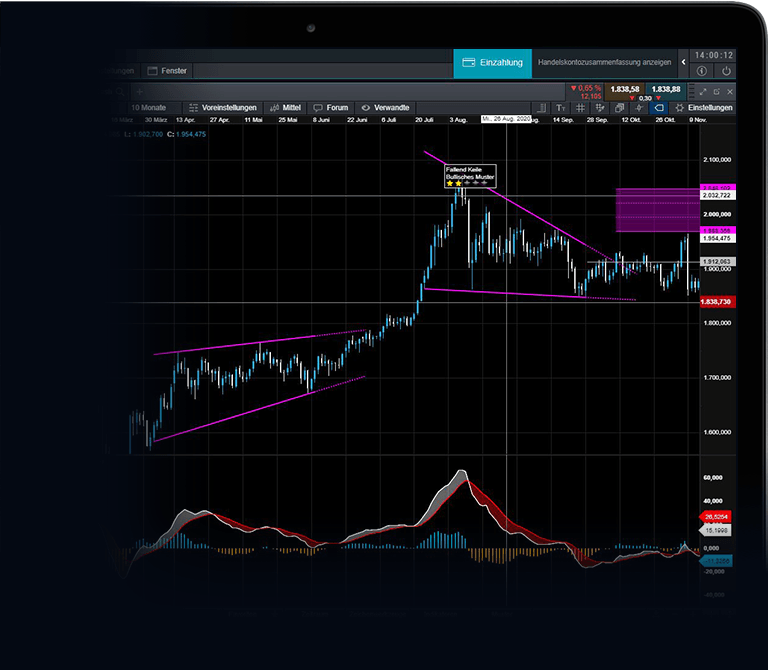Click the blue histogram value label
This screenshot has height=670, width=768.
tap(717, 561)
